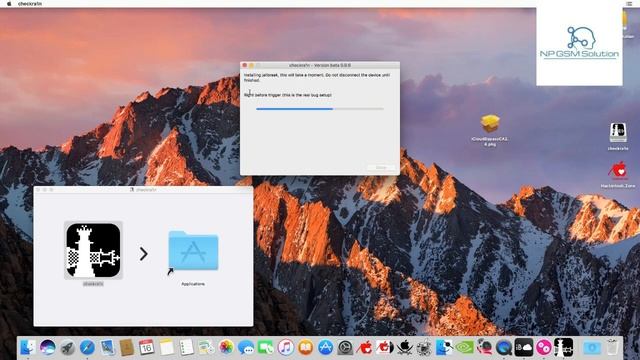Click 'Right before trigger' status text

point(288,95)
